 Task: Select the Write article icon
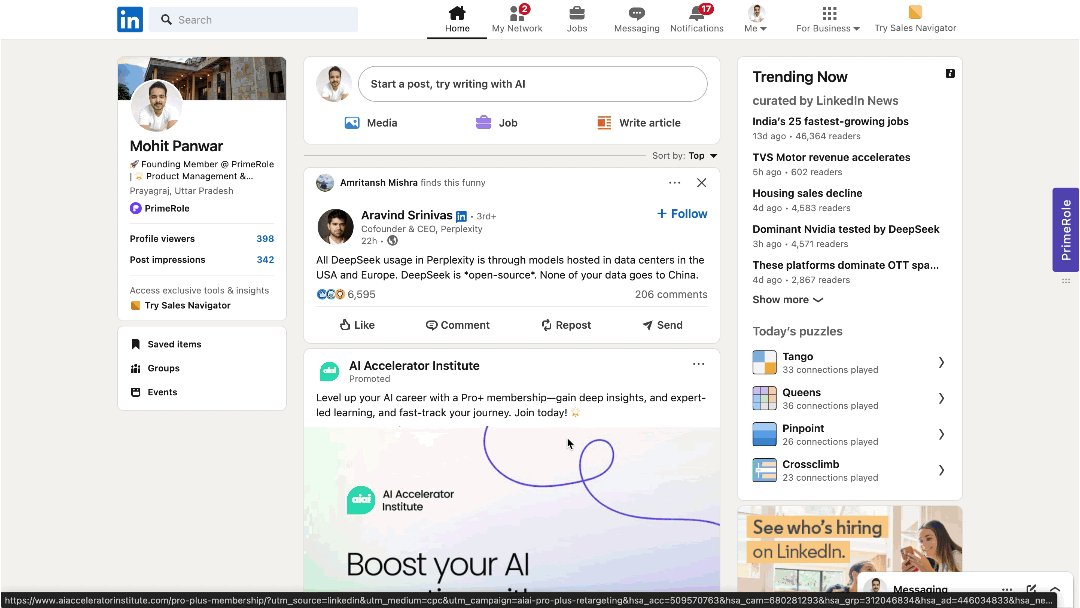tap(604, 122)
